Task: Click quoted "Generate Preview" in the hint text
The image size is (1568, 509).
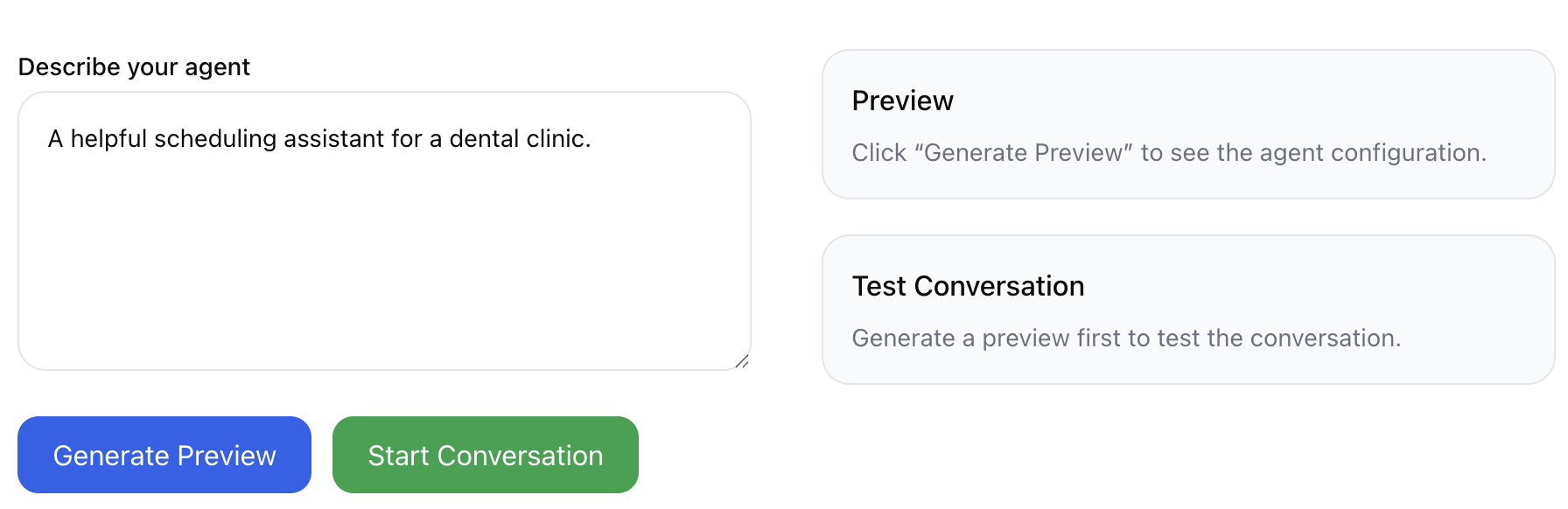Action: click(1023, 153)
